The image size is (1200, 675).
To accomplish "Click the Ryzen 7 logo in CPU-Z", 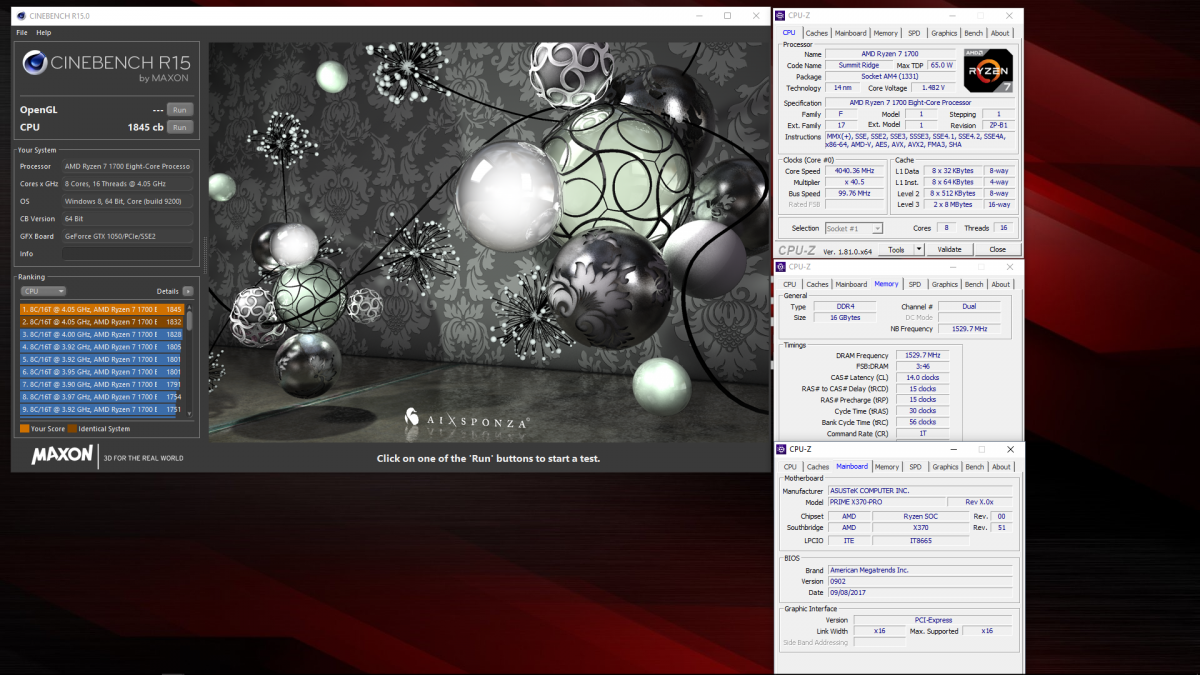I will pyautogui.click(x=988, y=72).
